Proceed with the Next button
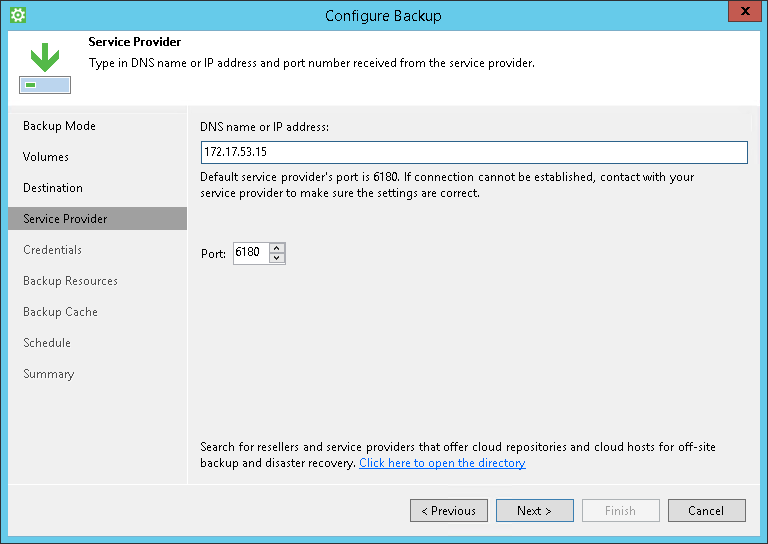The height and width of the screenshot is (544, 768). [535, 511]
